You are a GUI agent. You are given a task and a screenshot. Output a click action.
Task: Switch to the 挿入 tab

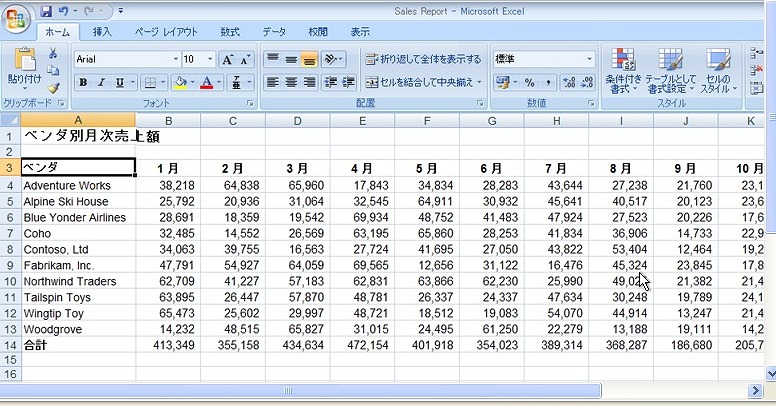pos(102,32)
